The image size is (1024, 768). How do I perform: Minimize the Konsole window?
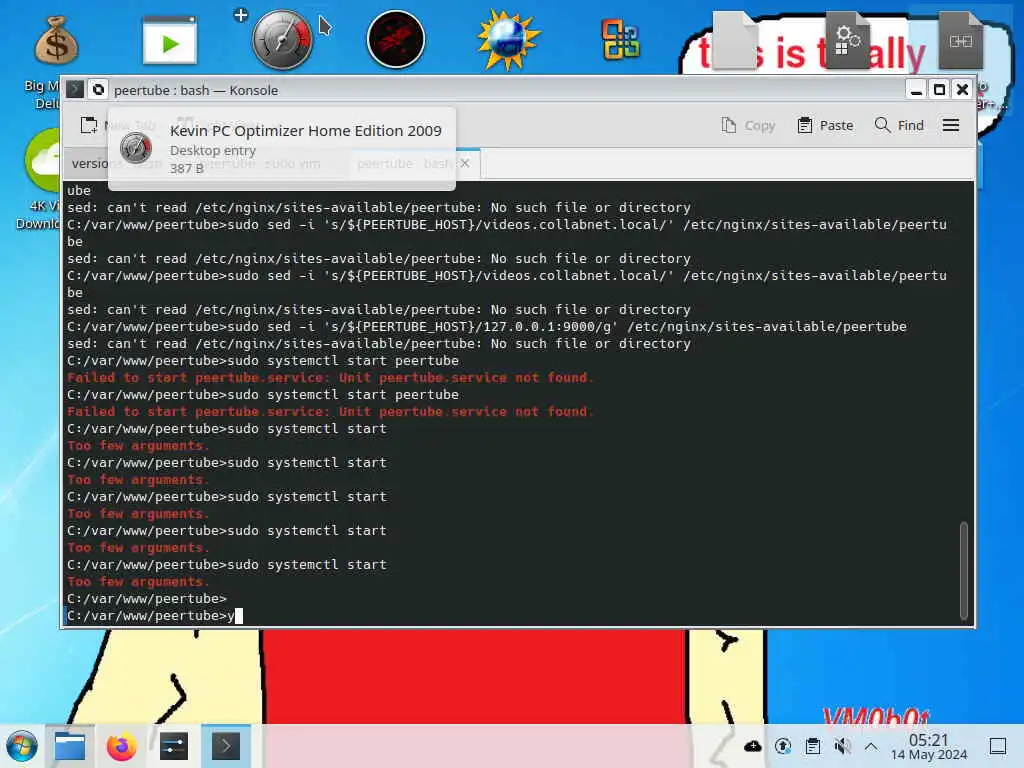pos(916,89)
